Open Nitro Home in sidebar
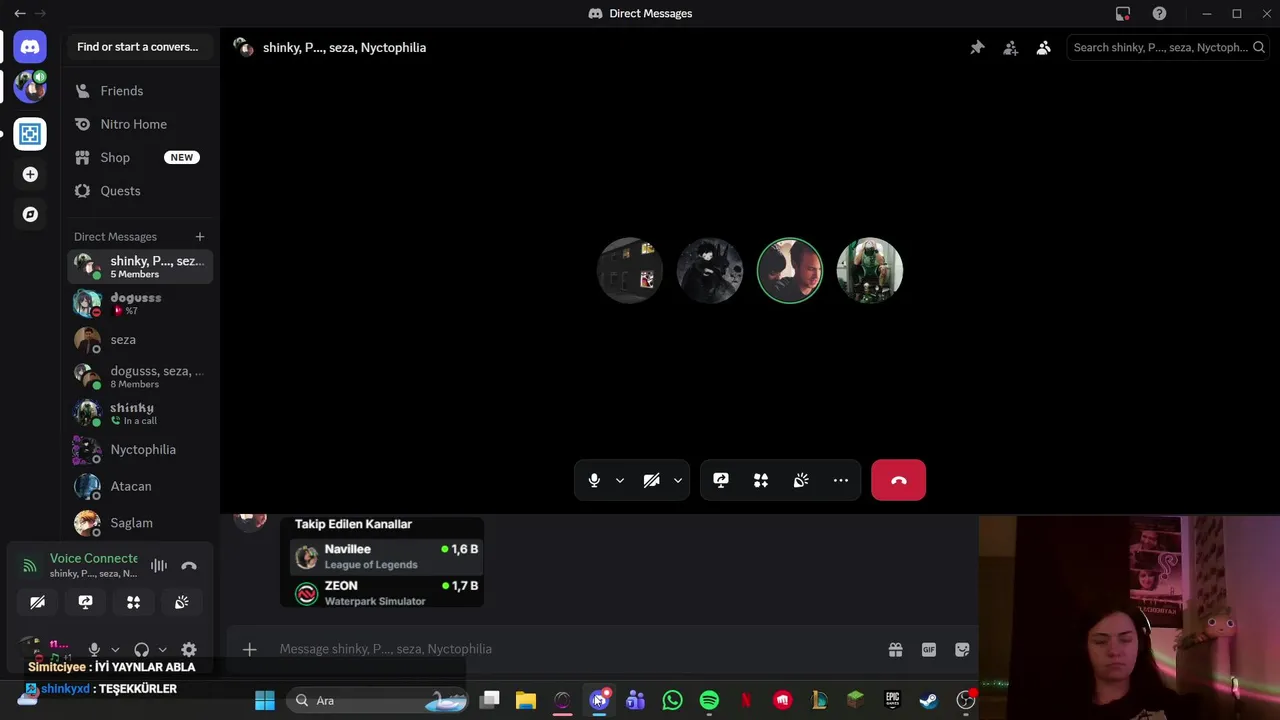The image size is (1280, 720). 140,124
